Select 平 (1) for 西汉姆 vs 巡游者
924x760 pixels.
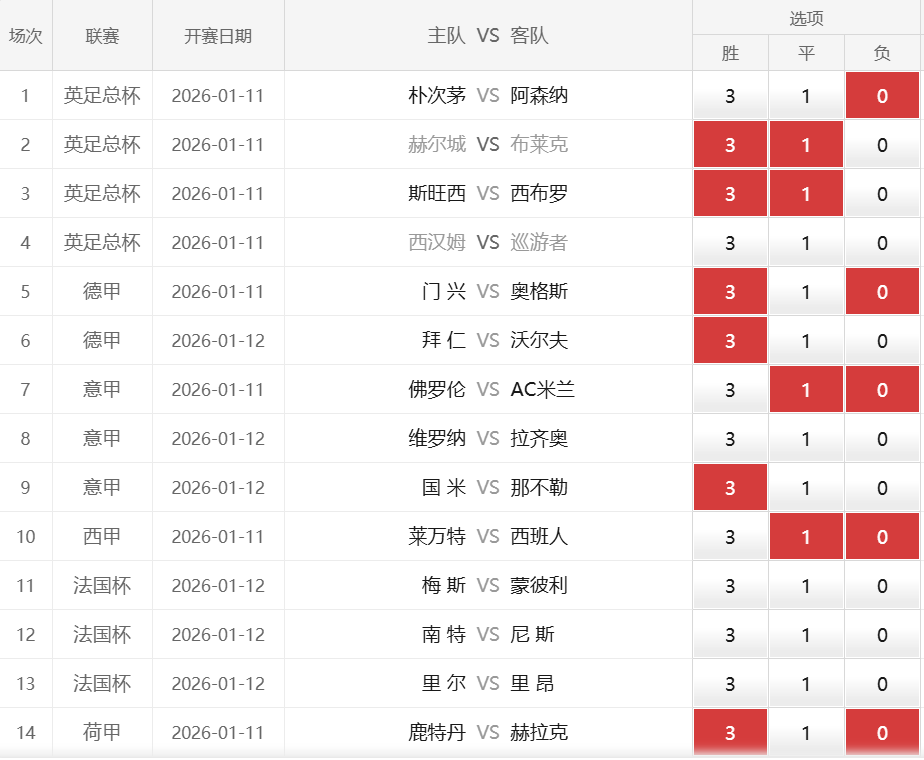coord(806,242)
